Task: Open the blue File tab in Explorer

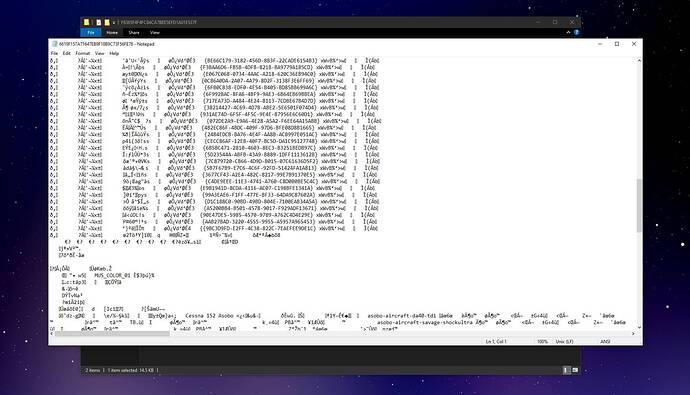Action: pos(91,33)
